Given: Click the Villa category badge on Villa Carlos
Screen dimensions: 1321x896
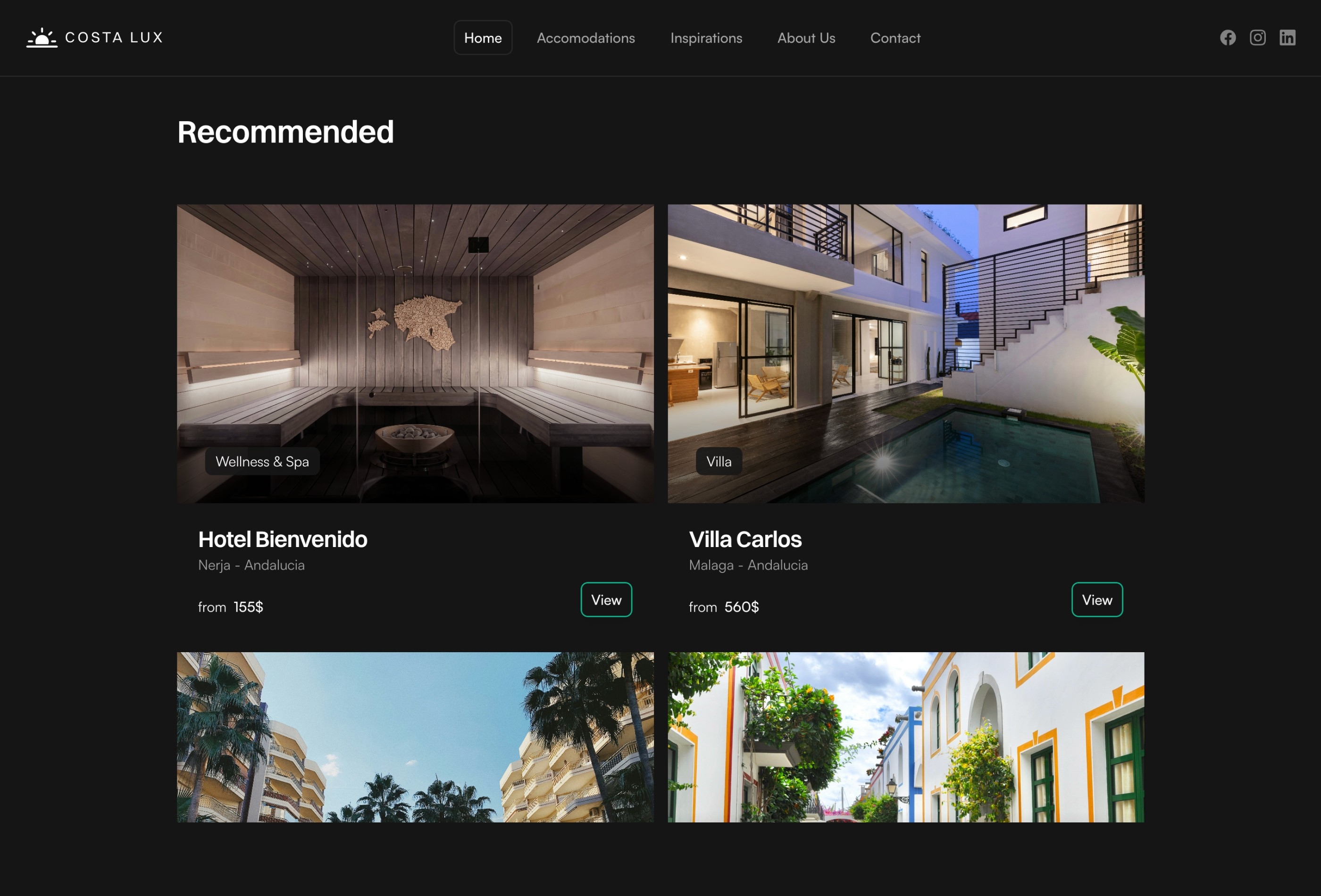Looking at the screenshot, I should coord(719,461).
